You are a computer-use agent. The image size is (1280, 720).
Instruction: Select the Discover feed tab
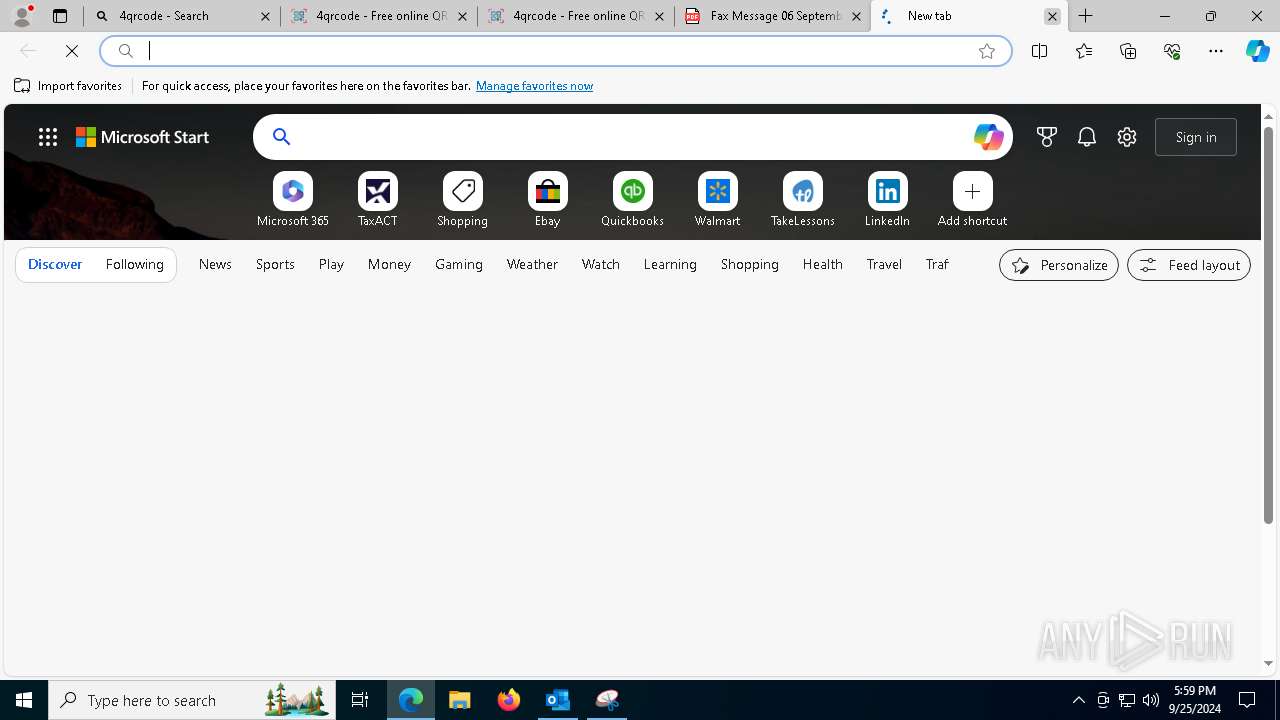point(55,264)
